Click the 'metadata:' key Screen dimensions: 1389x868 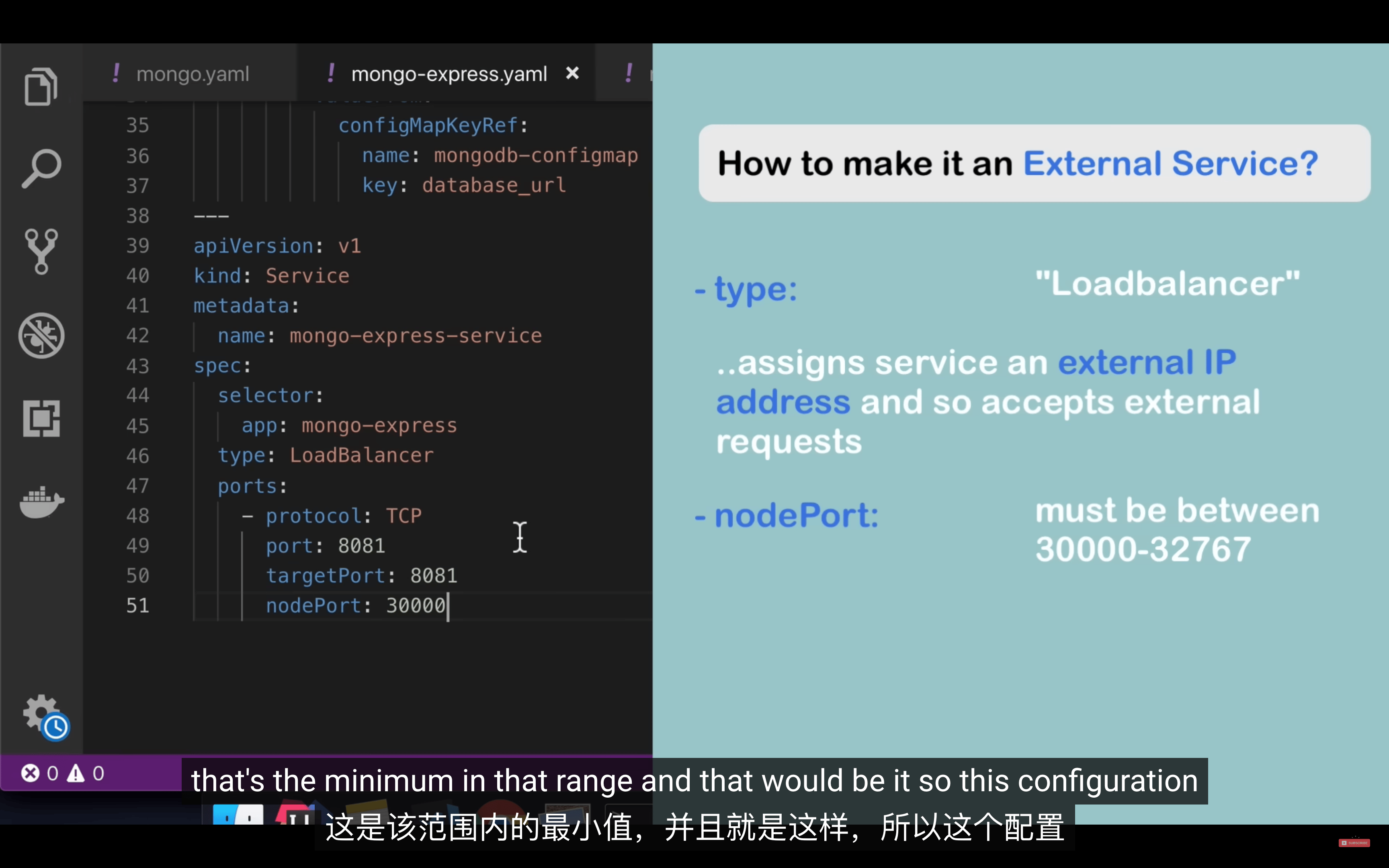click(246, 305)
